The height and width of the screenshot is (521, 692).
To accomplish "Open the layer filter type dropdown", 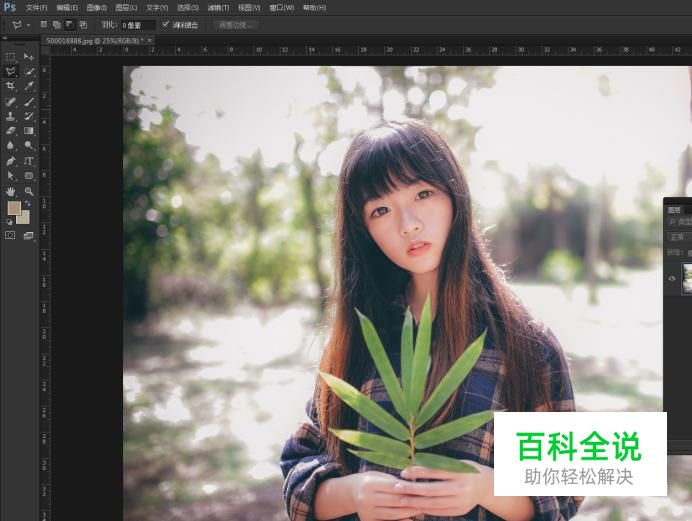I will point(680,222).
